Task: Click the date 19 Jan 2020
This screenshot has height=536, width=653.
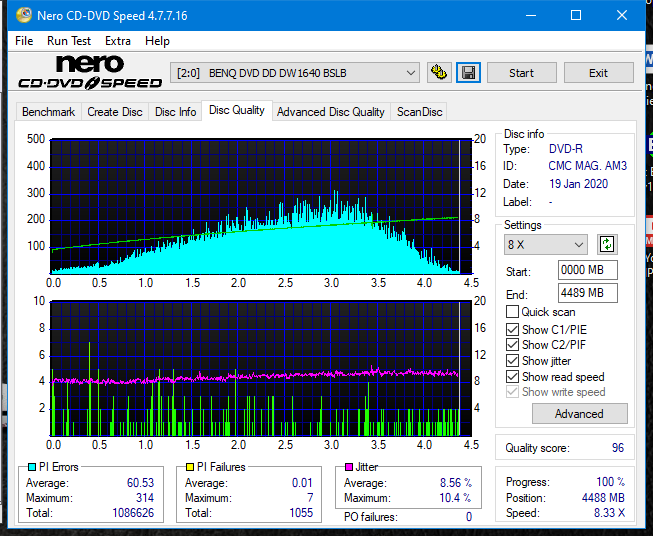Action: (578, 184)
